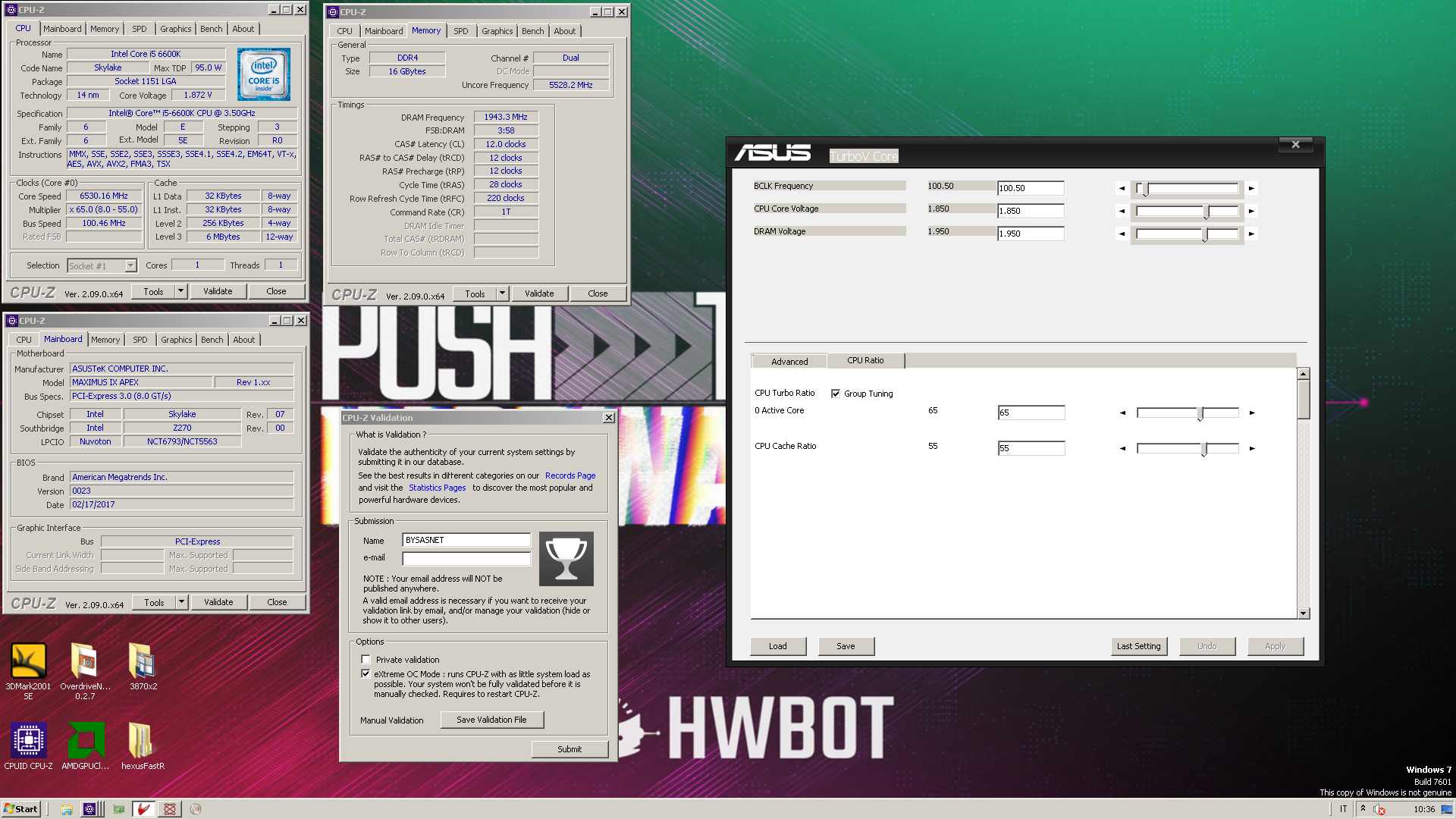The width and height of the screenshot is (1456, 819).
Task: Open the Mainboard tab in the CPU window
Action: point(62,29)
